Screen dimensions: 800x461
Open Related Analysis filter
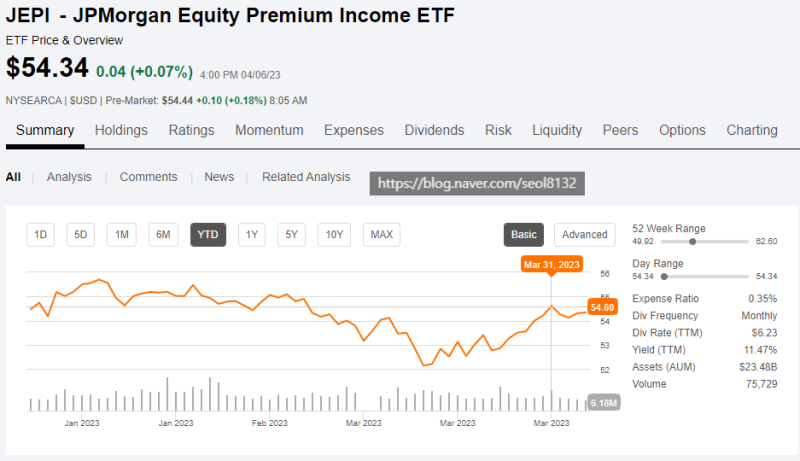306,177
